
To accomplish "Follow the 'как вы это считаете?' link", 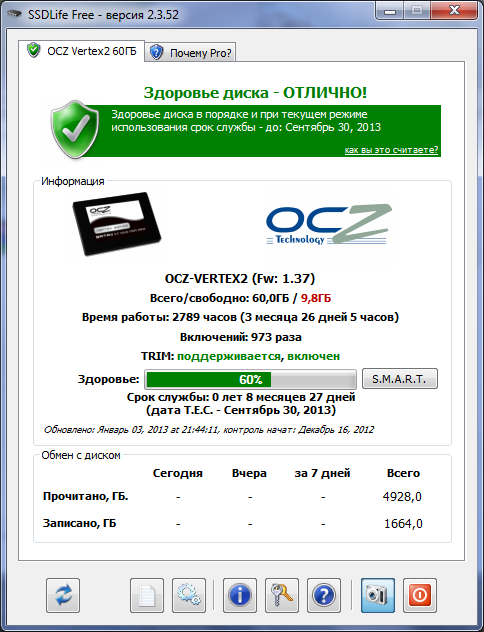I will [391, 150].
